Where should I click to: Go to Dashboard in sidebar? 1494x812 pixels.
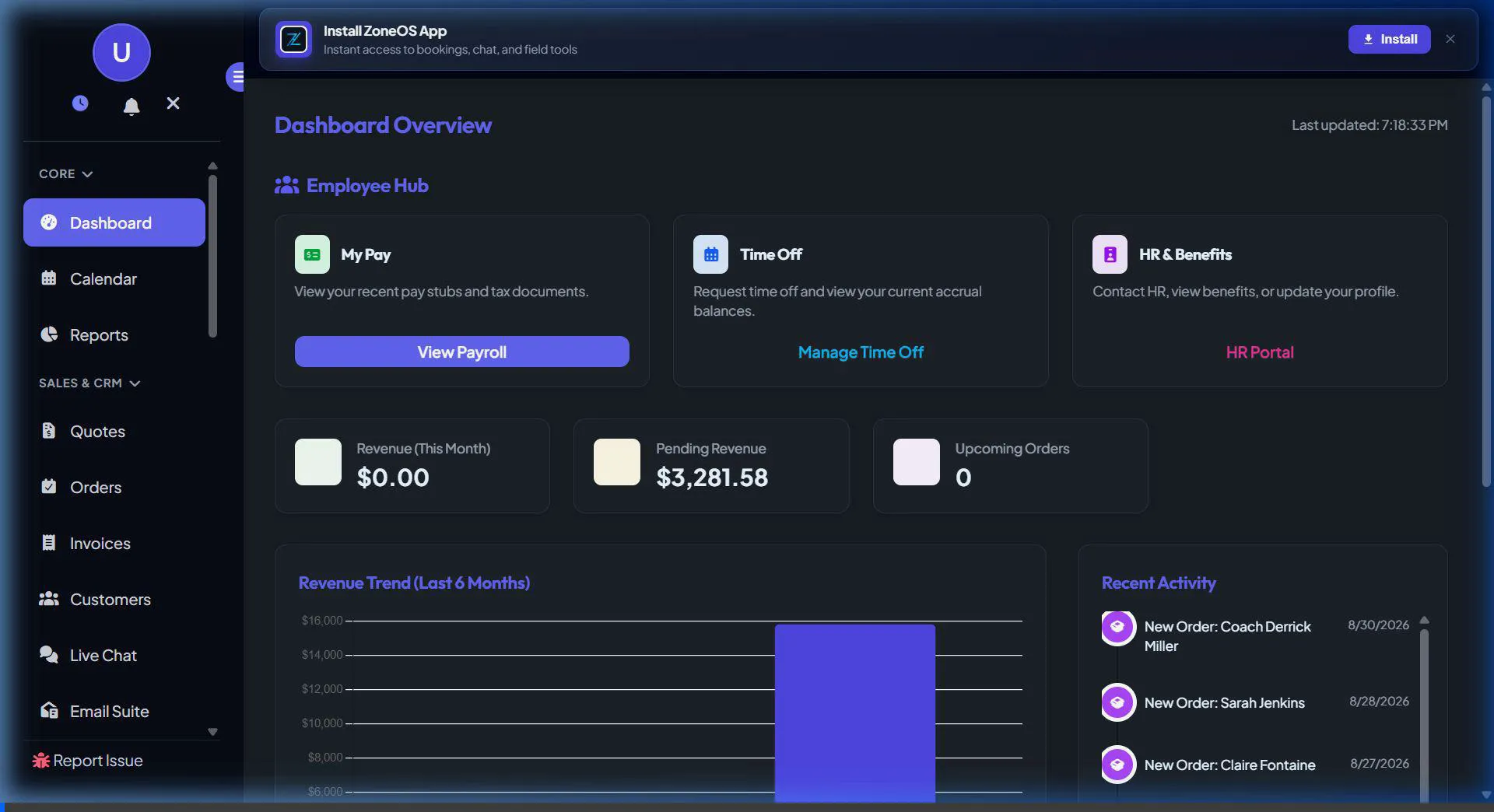click(114, 222)
